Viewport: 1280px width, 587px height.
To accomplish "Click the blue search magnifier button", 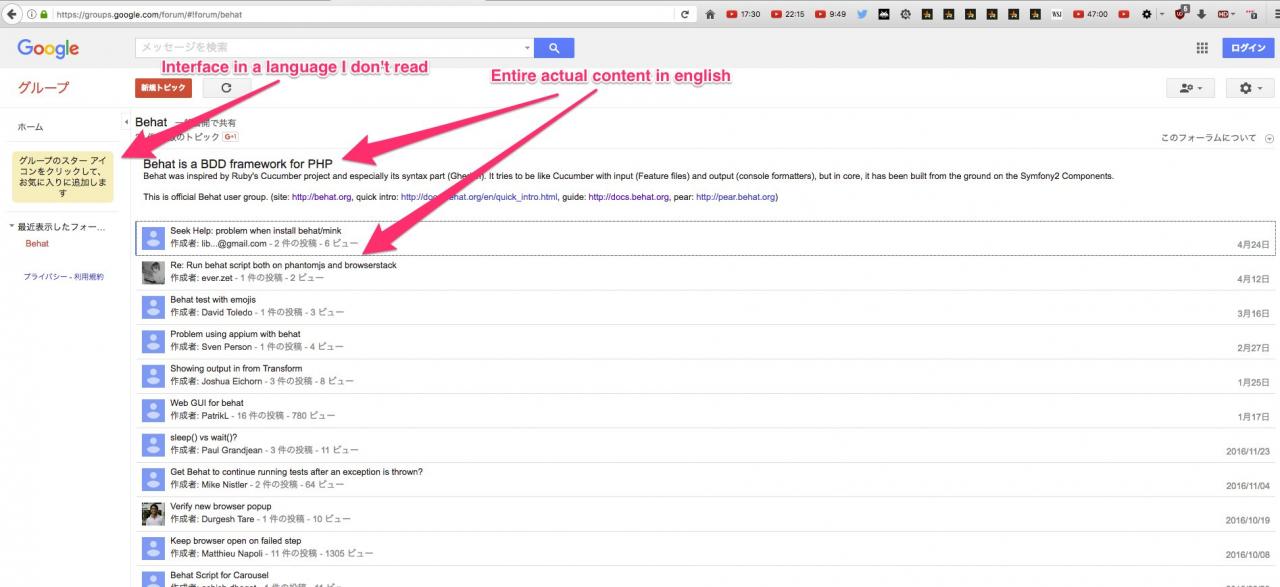I will tap(554, 48).
